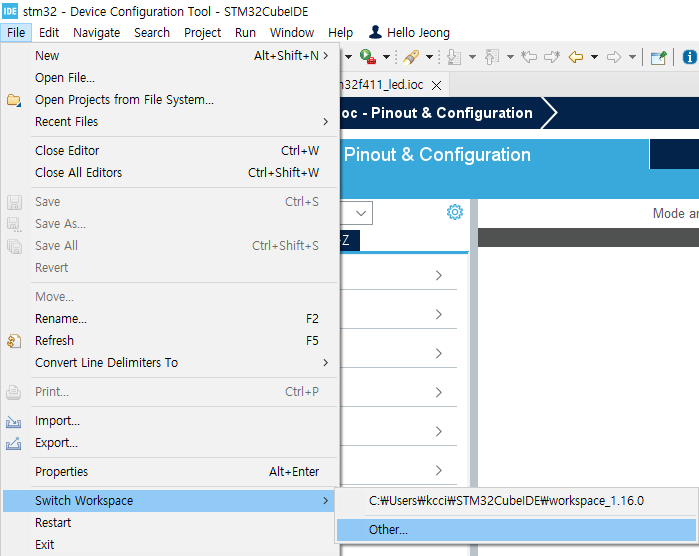Open the Forward history dropdown arrow
Screen dimensions: 699x556
pos(632,57)
